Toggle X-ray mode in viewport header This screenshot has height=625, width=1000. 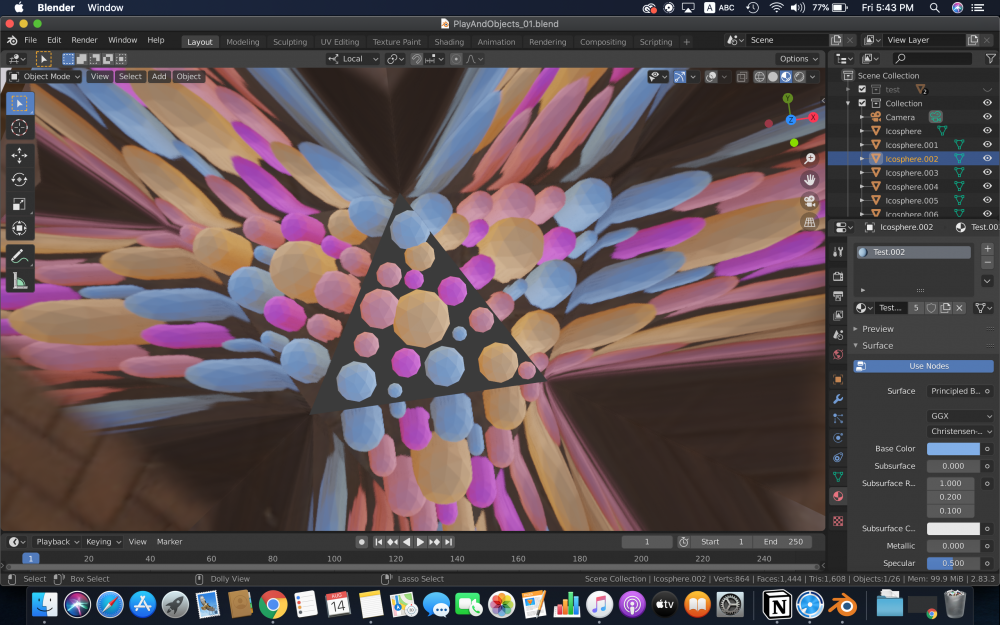click(x=742, y=77)
